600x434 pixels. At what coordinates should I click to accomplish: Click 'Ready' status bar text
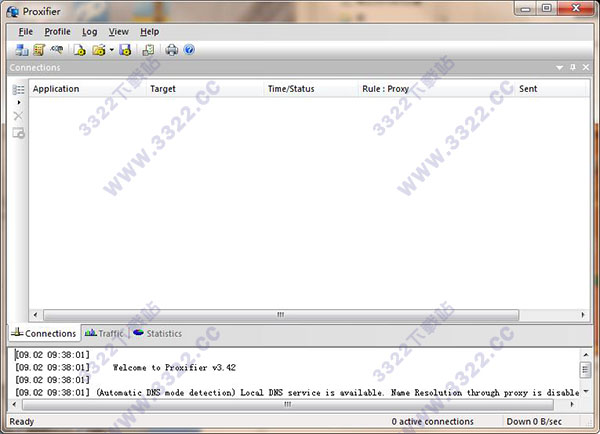click(x=22, y=421)
